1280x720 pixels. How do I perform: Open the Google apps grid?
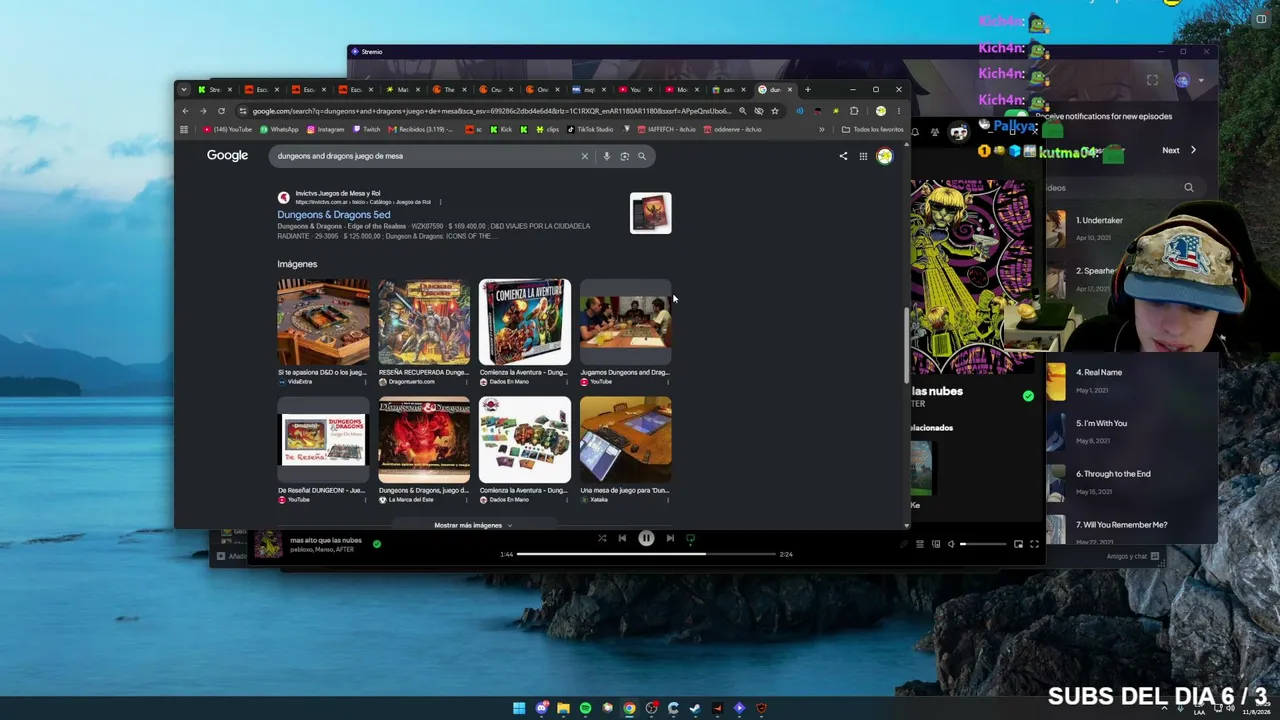[x=863, y=156]
